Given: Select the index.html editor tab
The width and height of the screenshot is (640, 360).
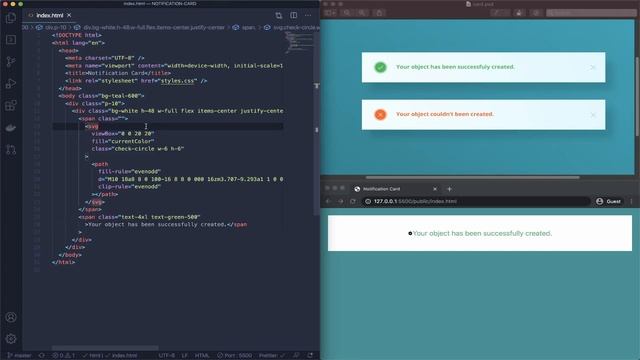Looking at the screenshot, I should coord(49,15).
